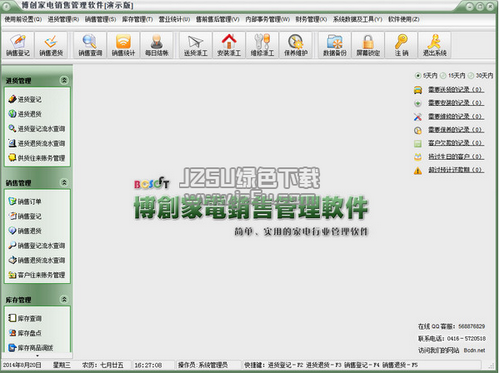The image size is (500, 373).
Task: Collapse the 进货管理 sidebar panel
Action: click(x=64, y=80)
